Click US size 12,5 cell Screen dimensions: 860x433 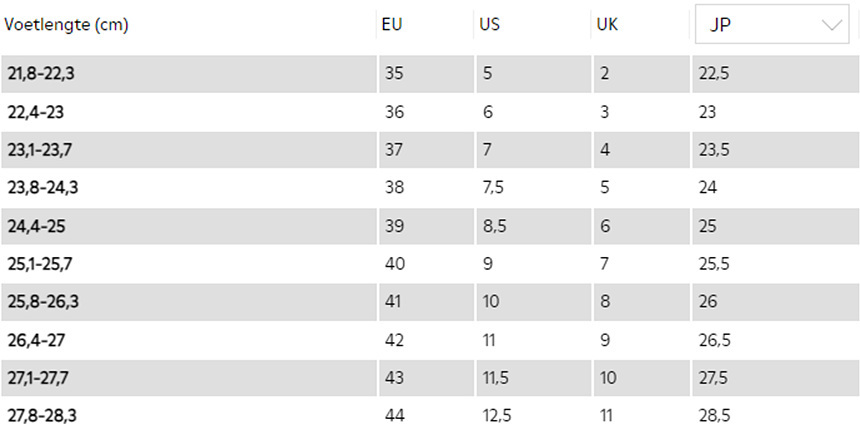pos(497,414)
